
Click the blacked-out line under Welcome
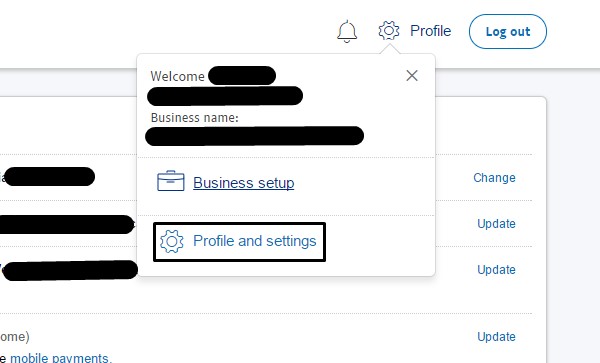coord(225,96)
